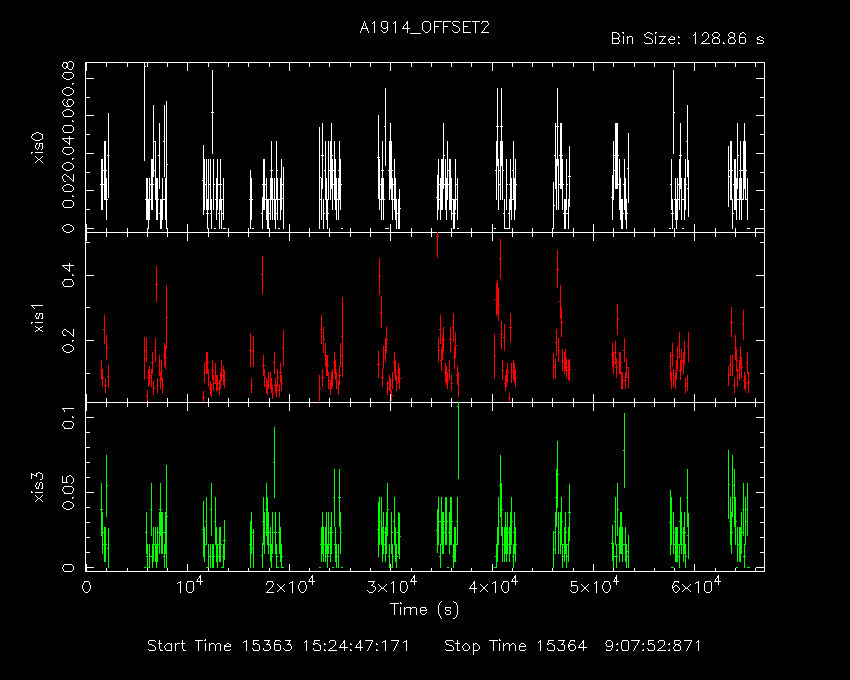Click the Bin Size: 128.86 s label
The width and height of the screenshot is (850, 680).
[x=687, y=39]
